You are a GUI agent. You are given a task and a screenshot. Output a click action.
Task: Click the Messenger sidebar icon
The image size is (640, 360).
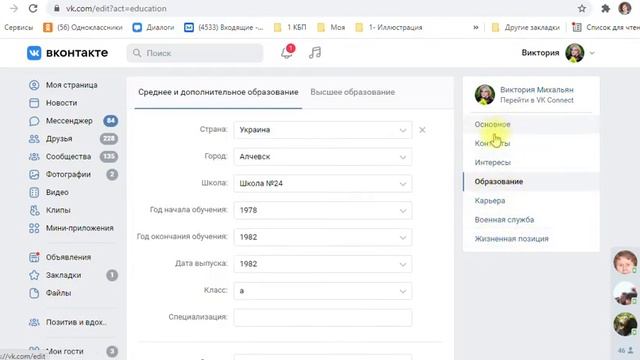34,121
